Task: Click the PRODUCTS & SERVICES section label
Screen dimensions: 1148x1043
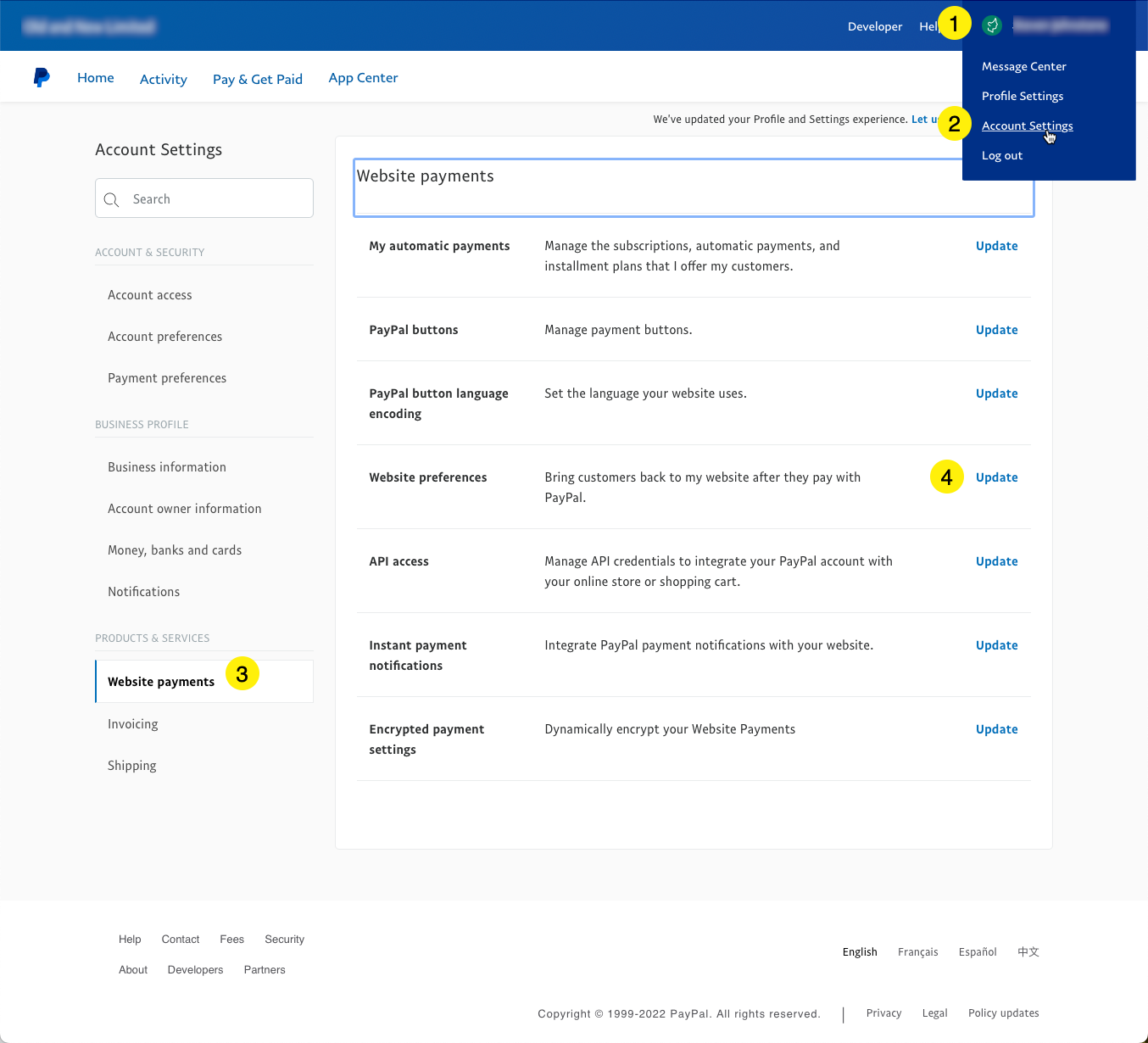Action: (153, 639)
